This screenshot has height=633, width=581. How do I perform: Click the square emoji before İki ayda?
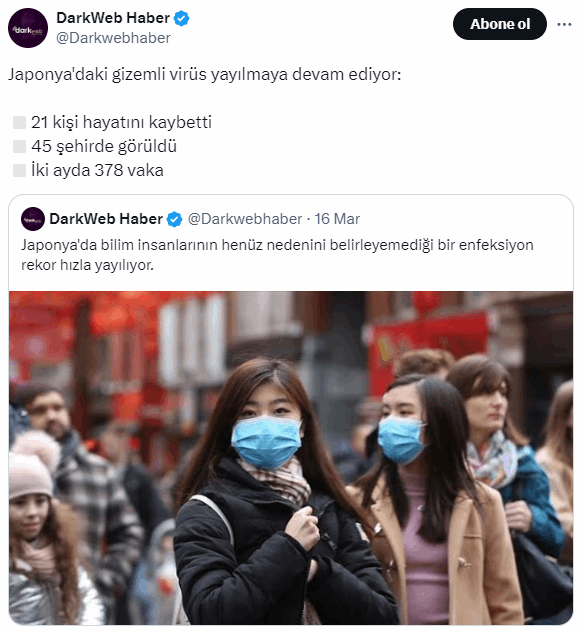pos(19,170)
